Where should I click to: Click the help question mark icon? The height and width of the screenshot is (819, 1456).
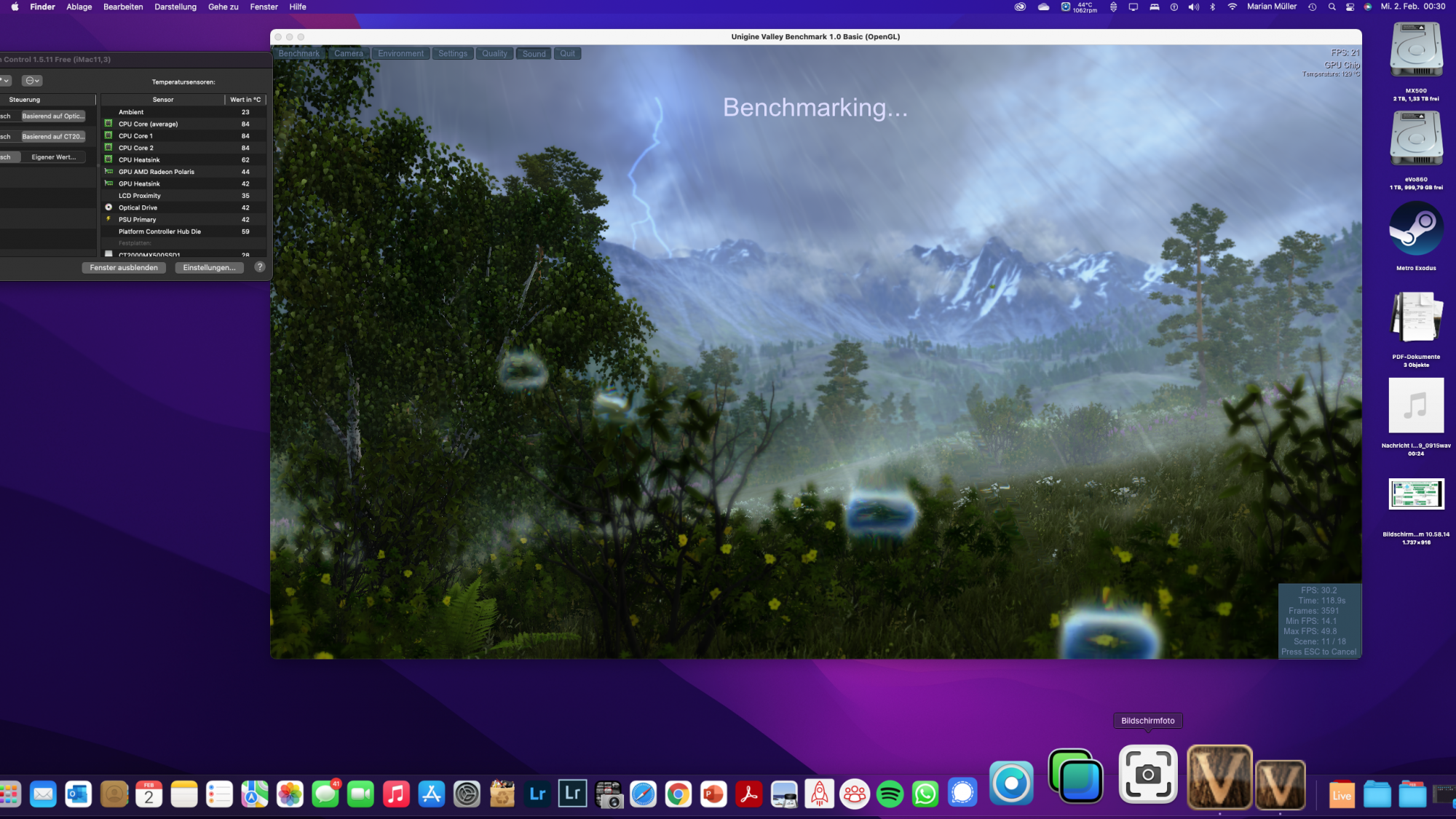pyautogui.click(x=260, y=267)
